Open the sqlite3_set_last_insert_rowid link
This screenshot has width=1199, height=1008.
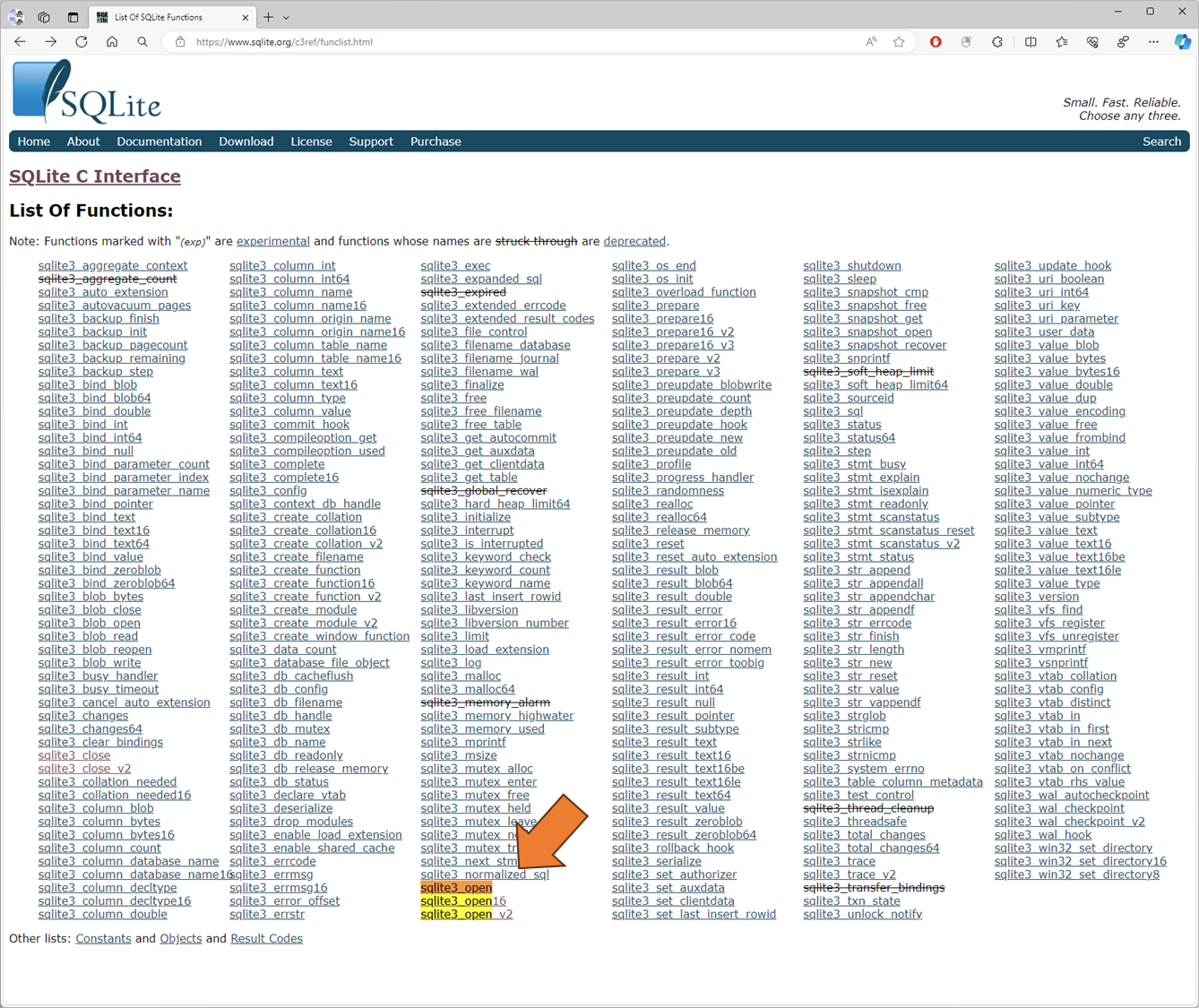[x=694, y=915]
